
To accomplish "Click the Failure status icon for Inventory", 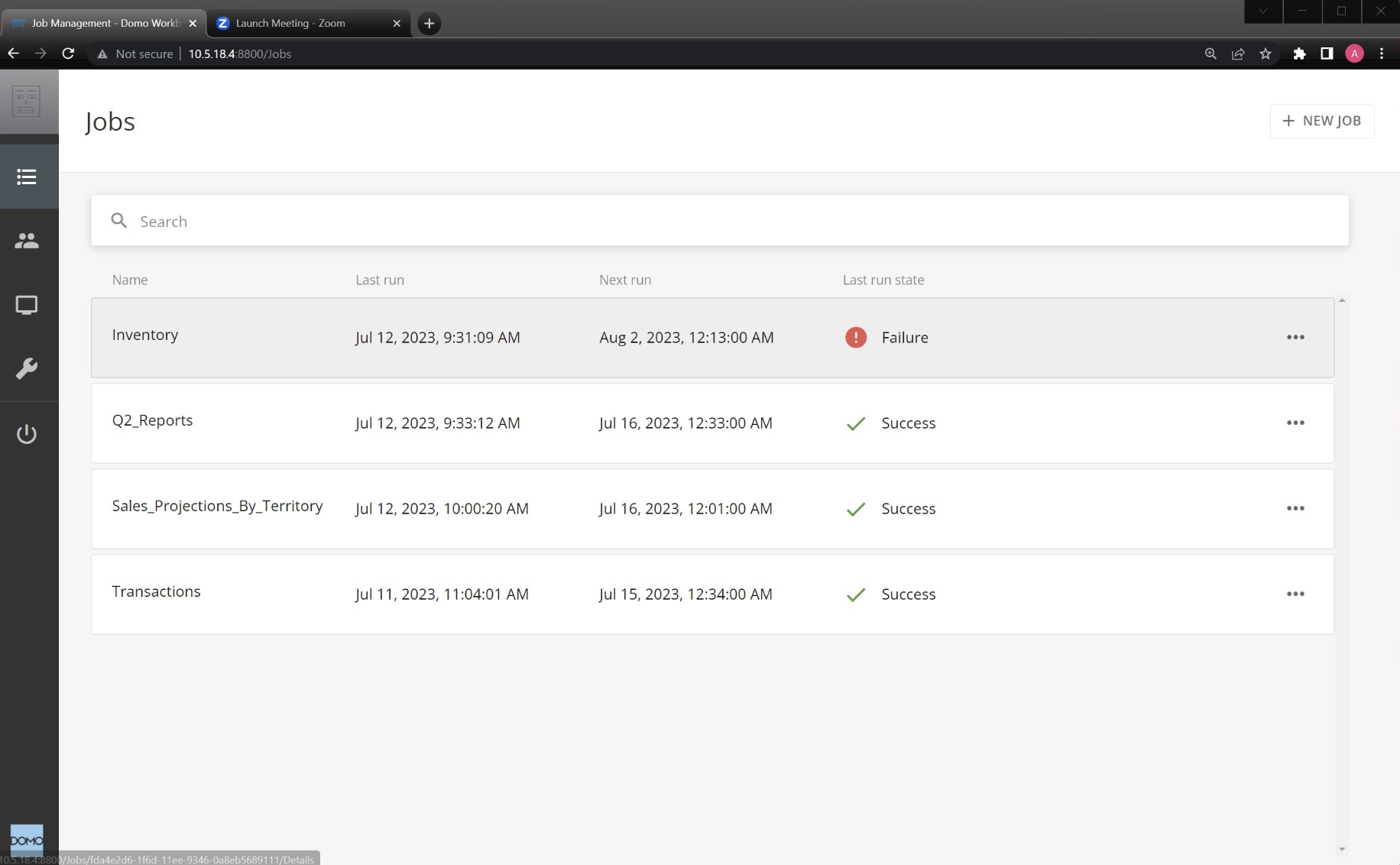I will point(856,337).
